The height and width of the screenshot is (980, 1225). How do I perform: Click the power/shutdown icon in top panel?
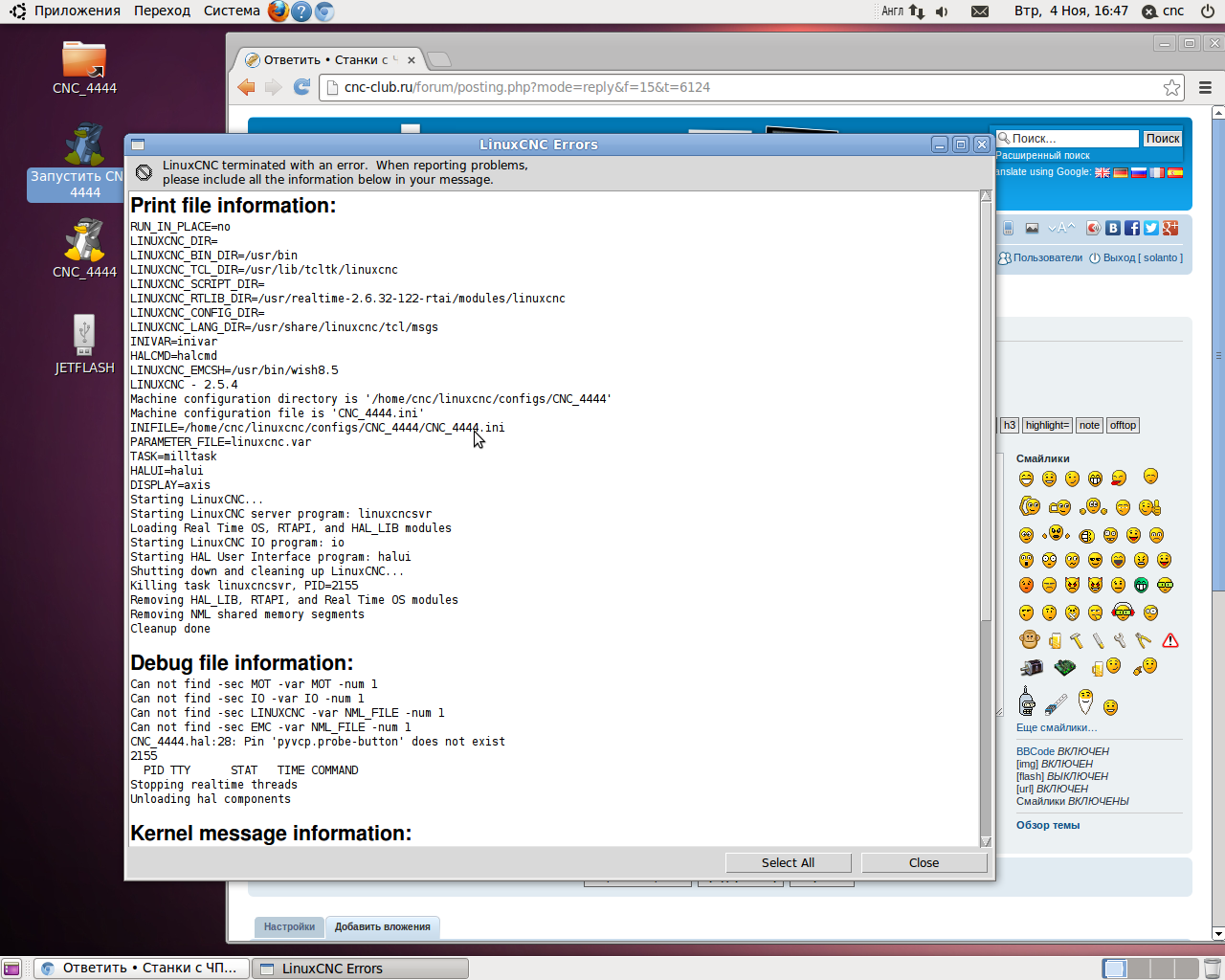(x=1208, y=11)
